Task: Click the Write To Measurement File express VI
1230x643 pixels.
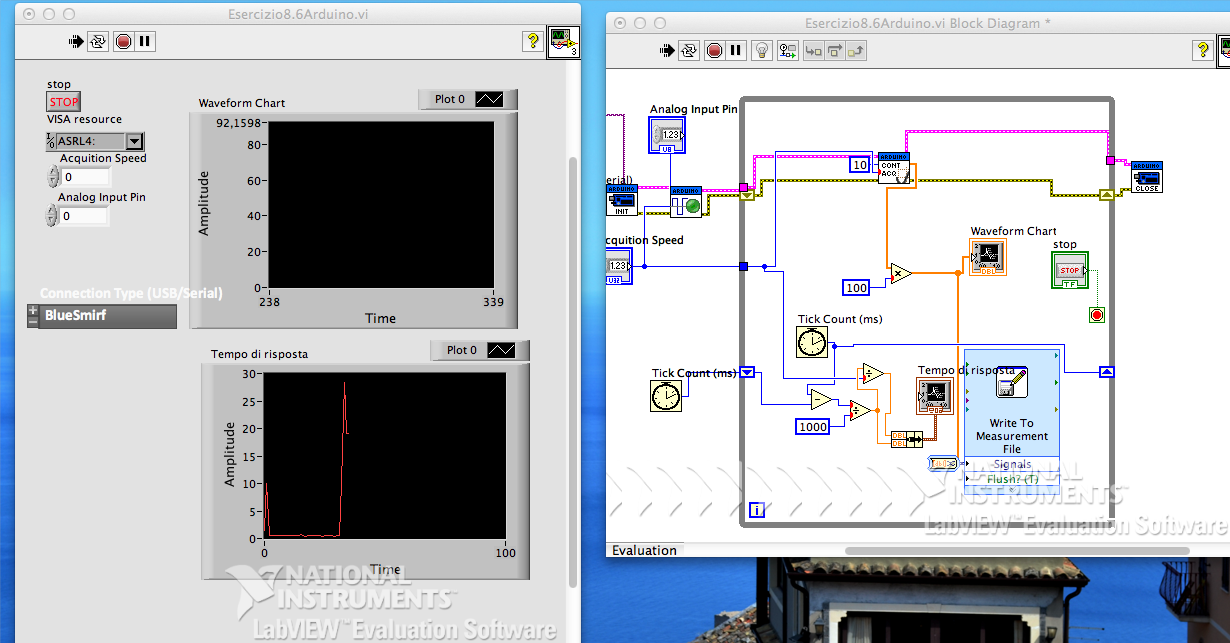Action: [x=1011, y=410]
